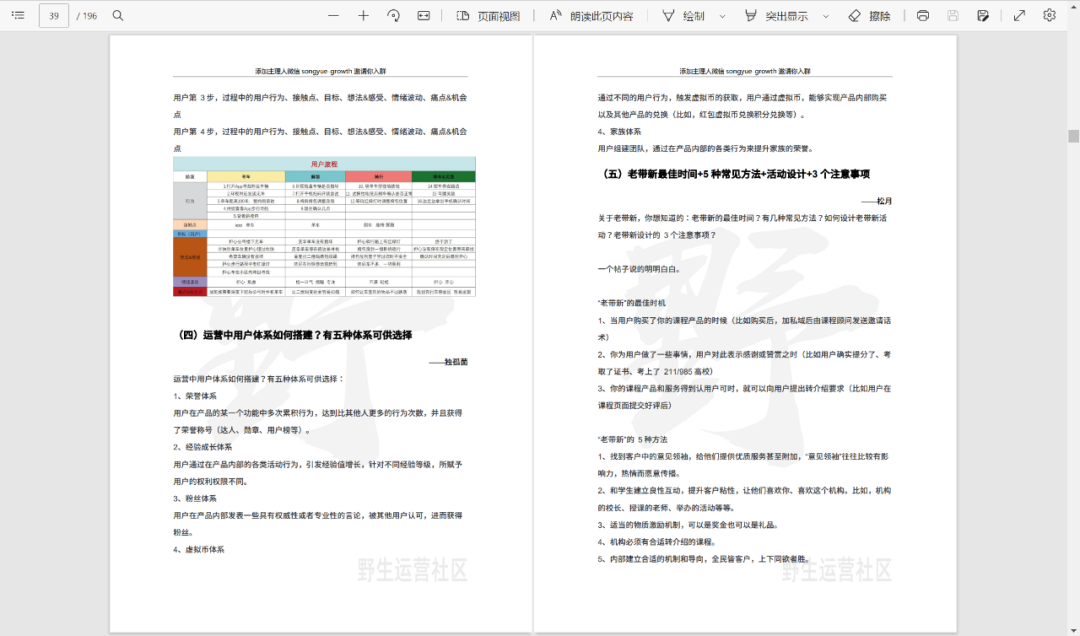The width and height of the screenshot is (1080, 636).
Task: Click the Save As icon
Action: pyautogui.click(x=983, y=15)
